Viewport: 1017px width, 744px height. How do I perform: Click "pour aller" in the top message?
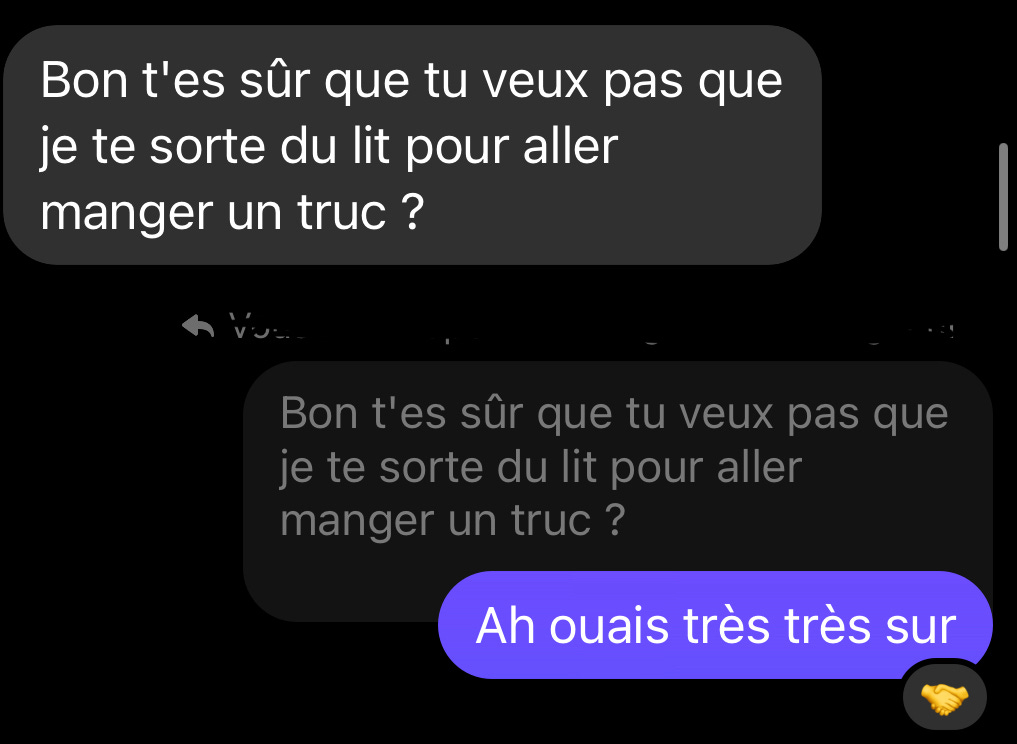pyautogui.click(x=512, y=147)
